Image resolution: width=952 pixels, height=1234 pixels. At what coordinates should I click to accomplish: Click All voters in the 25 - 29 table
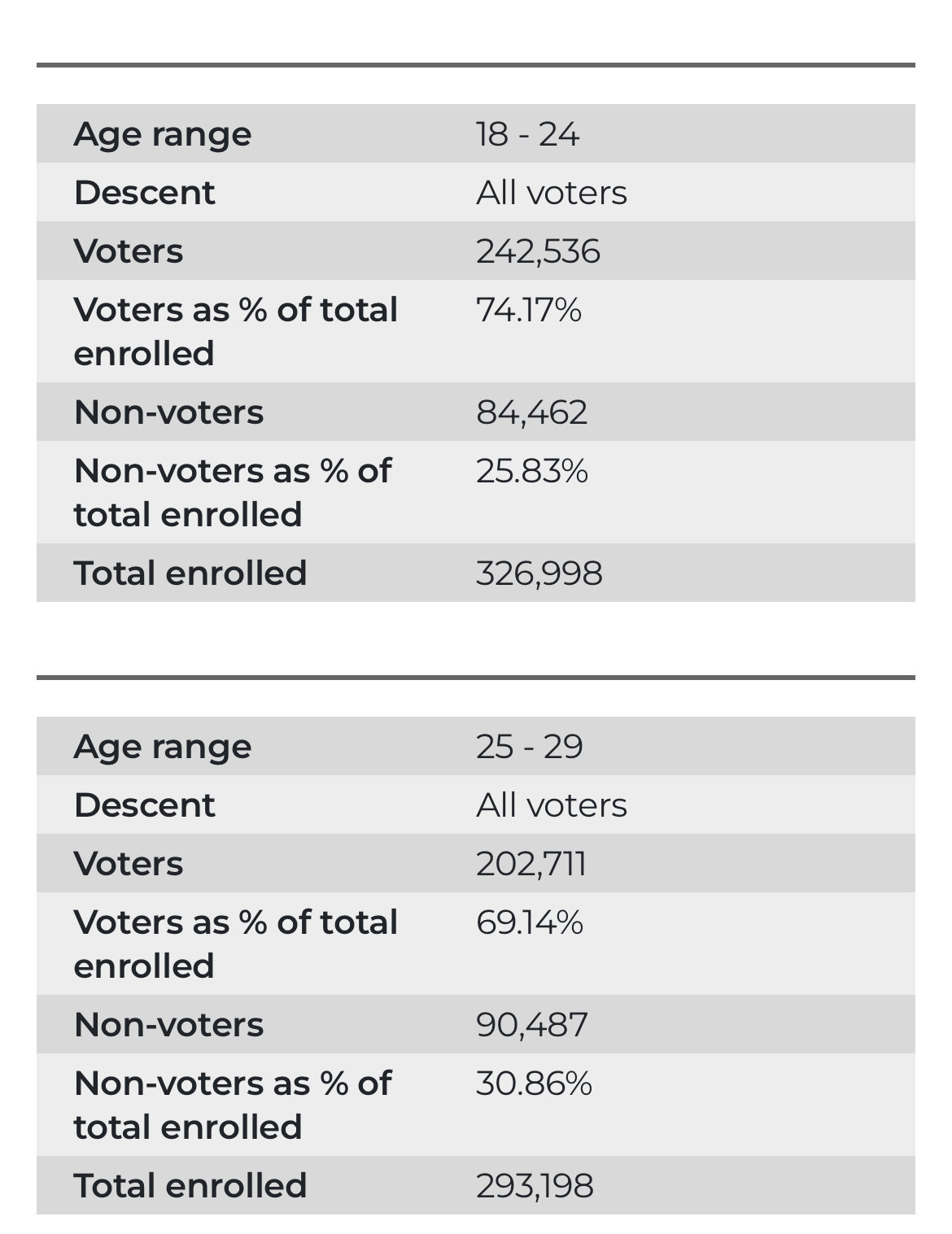tap(552, 805)
